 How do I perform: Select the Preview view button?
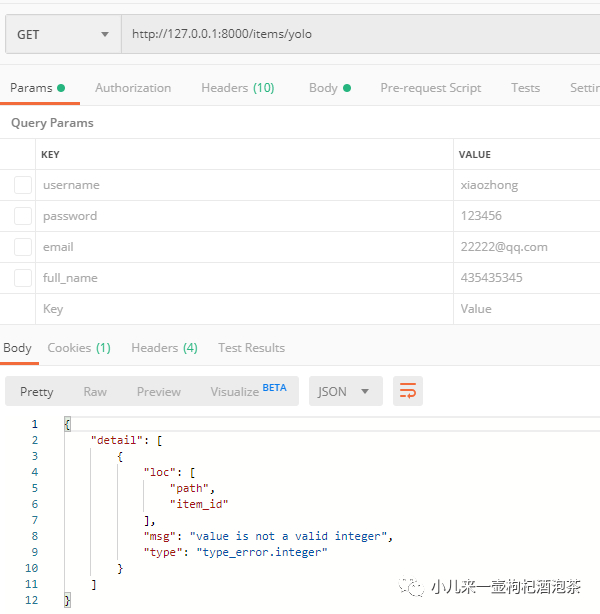[x=159, y=392]
